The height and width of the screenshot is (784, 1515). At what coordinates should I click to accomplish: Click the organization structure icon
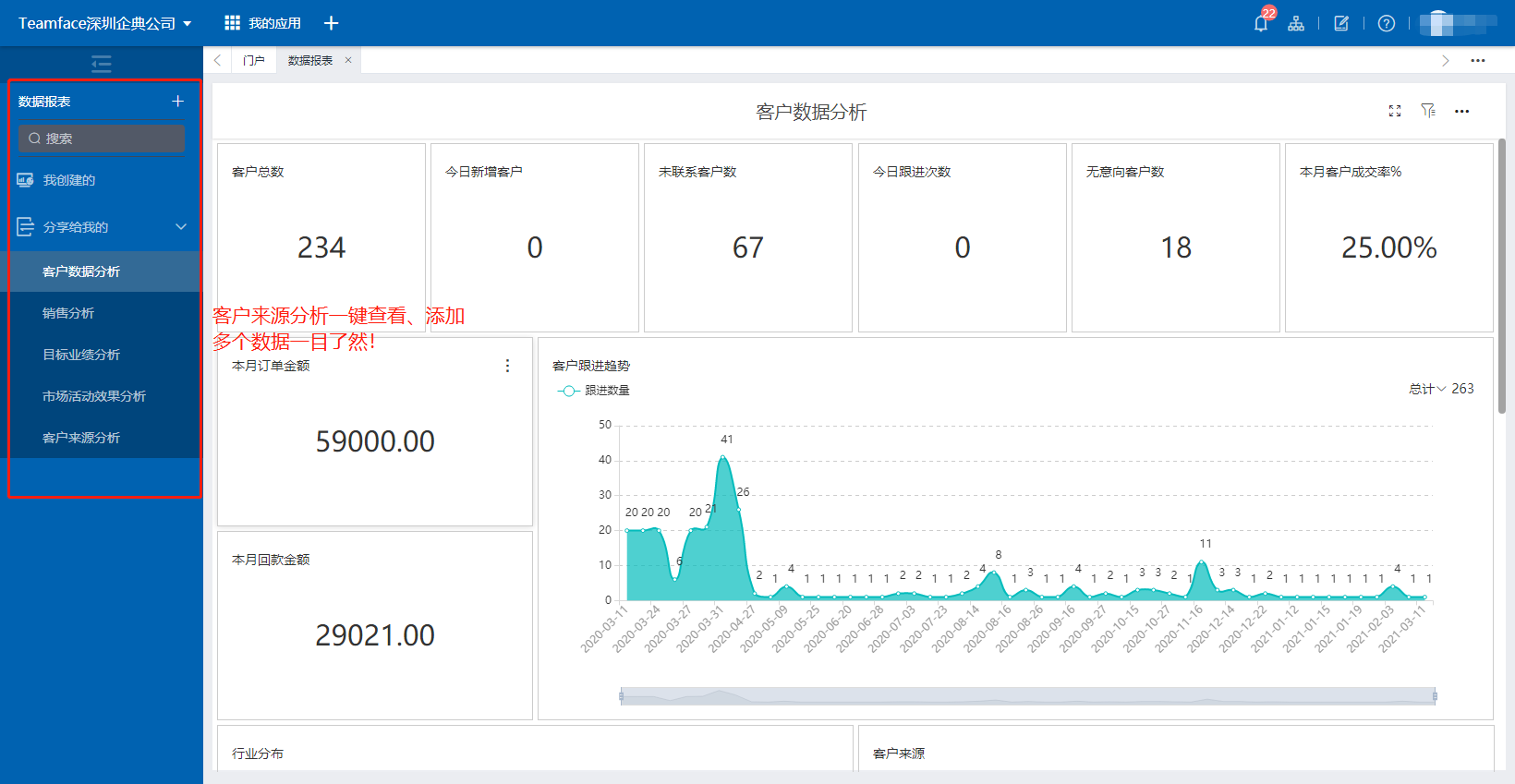pos(1296,23)
